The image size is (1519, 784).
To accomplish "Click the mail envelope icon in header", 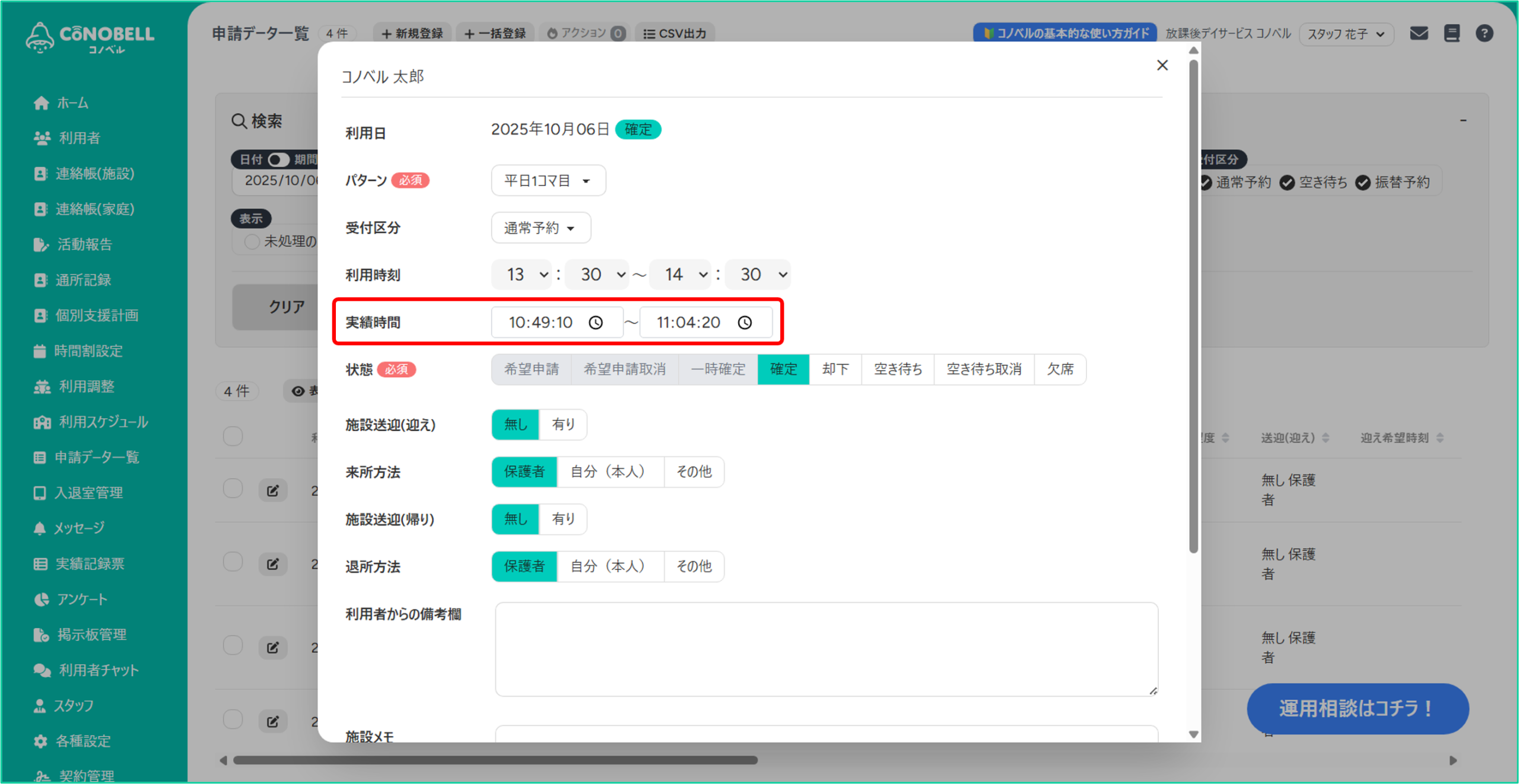I will click(x=1419, y=34).
